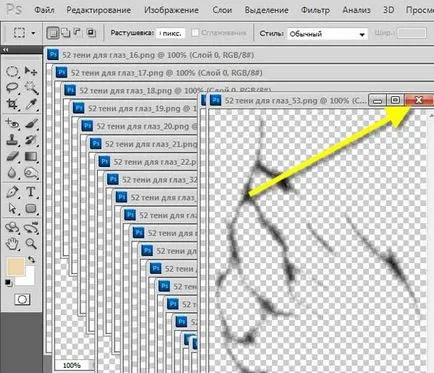434x373 pixels.
Task: Open the Фильтр menu
Action: click(x=315, y=10)
